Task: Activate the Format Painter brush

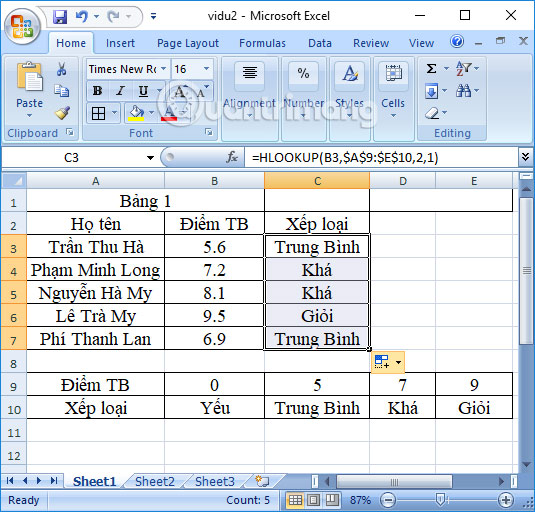Action: (x=62, y=113)
